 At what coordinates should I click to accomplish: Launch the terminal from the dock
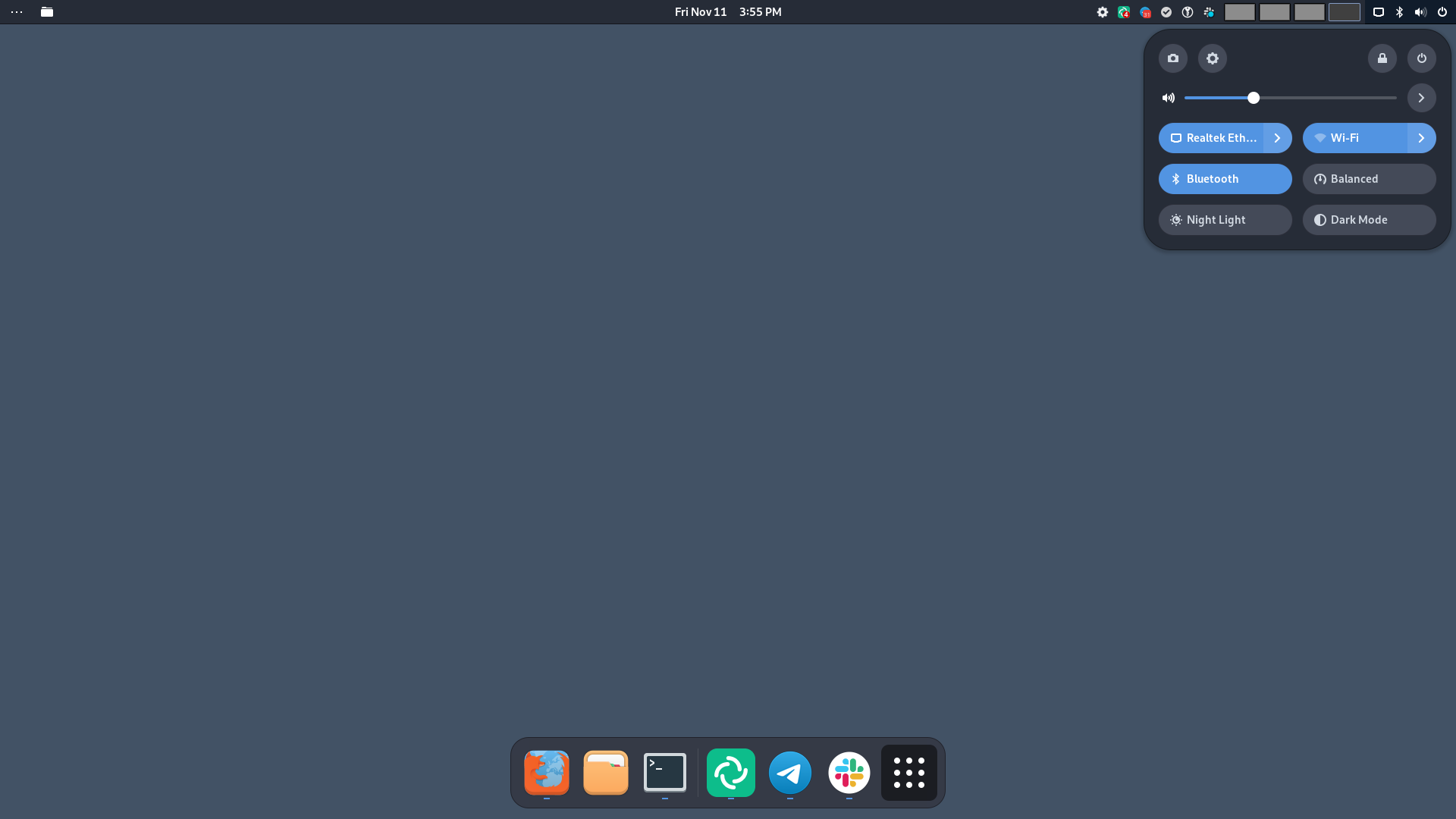pos(664,773)
